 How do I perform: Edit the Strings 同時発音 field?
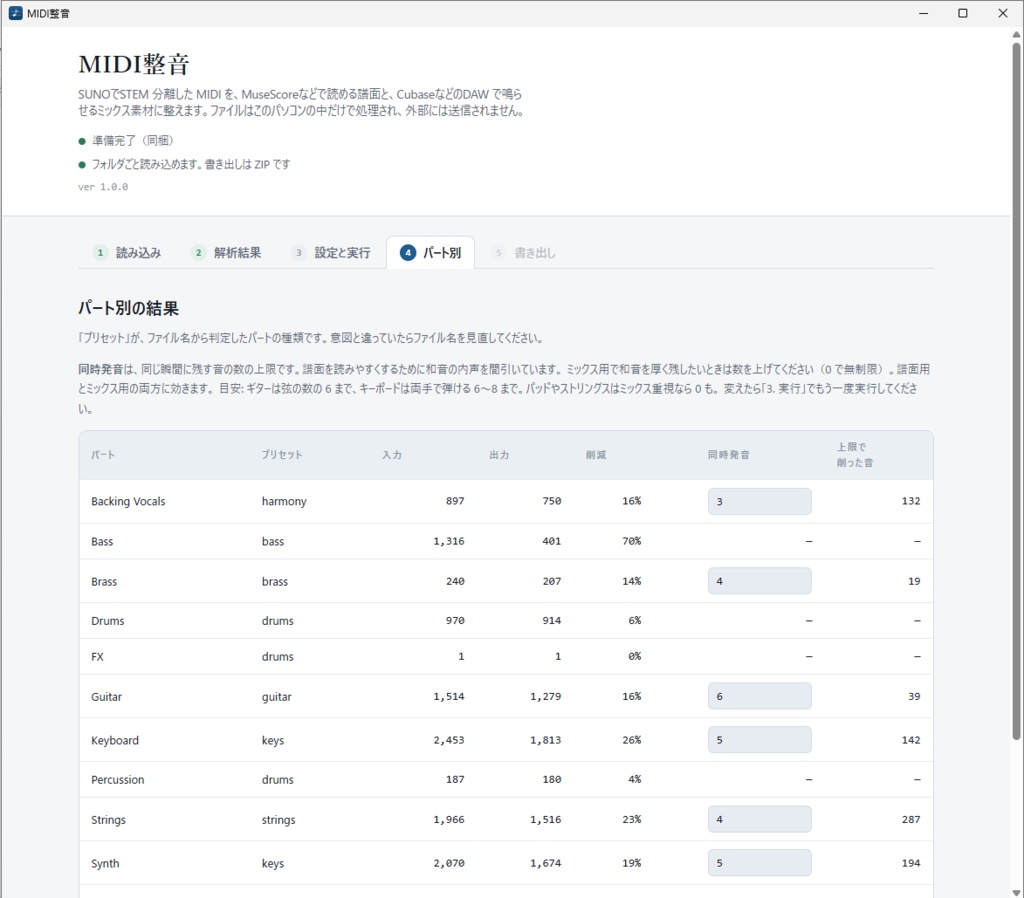[x=760, y=819]
